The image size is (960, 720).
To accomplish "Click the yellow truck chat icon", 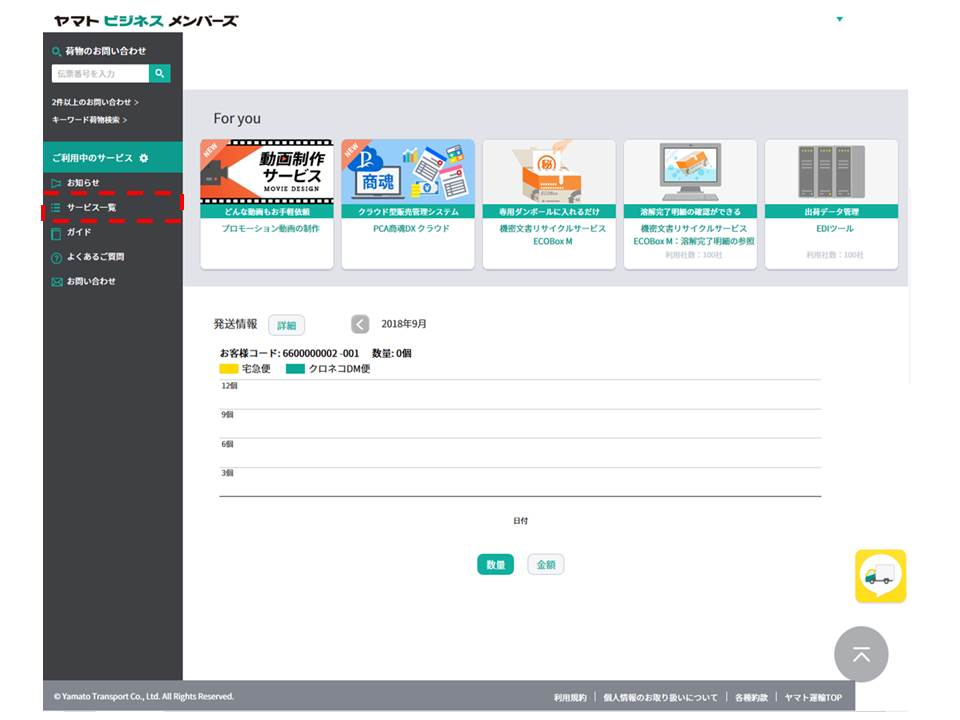I will click(x=880, y=576).
